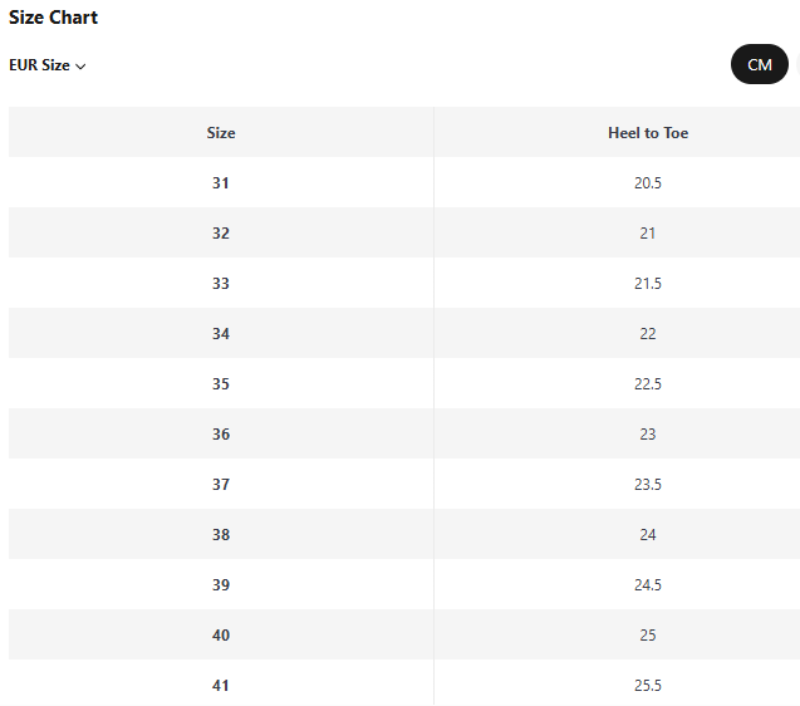Click the 22.5 heel to toe value

[647, 384]
